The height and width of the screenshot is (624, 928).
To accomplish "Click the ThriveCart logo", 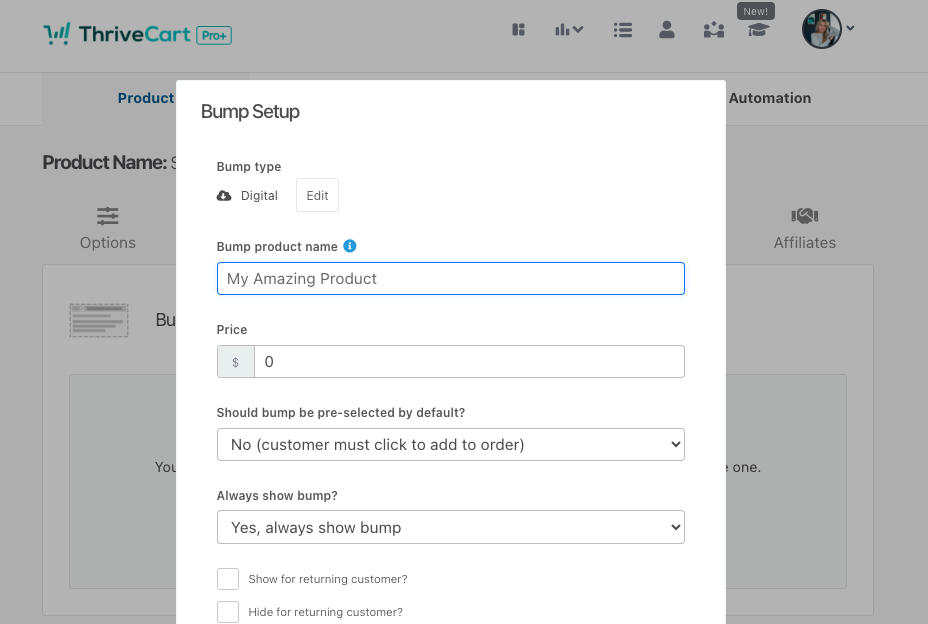I will tap(138, 35).
